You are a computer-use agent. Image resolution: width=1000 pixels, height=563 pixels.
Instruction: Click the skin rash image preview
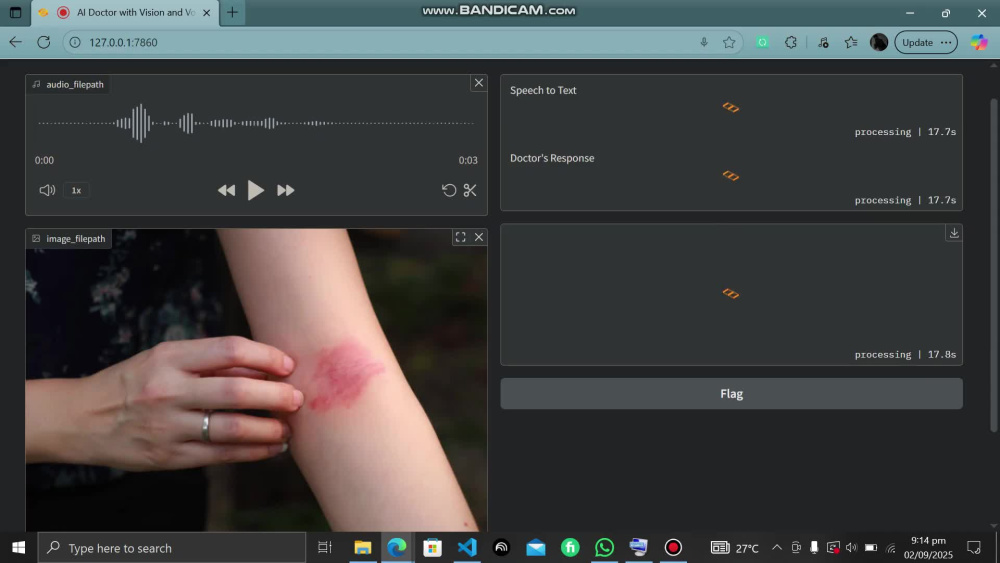coord(256,380)
